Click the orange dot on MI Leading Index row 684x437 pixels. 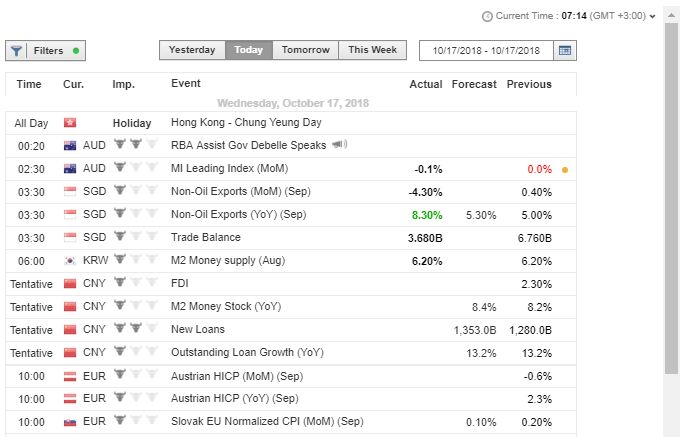tap(565, 169)
